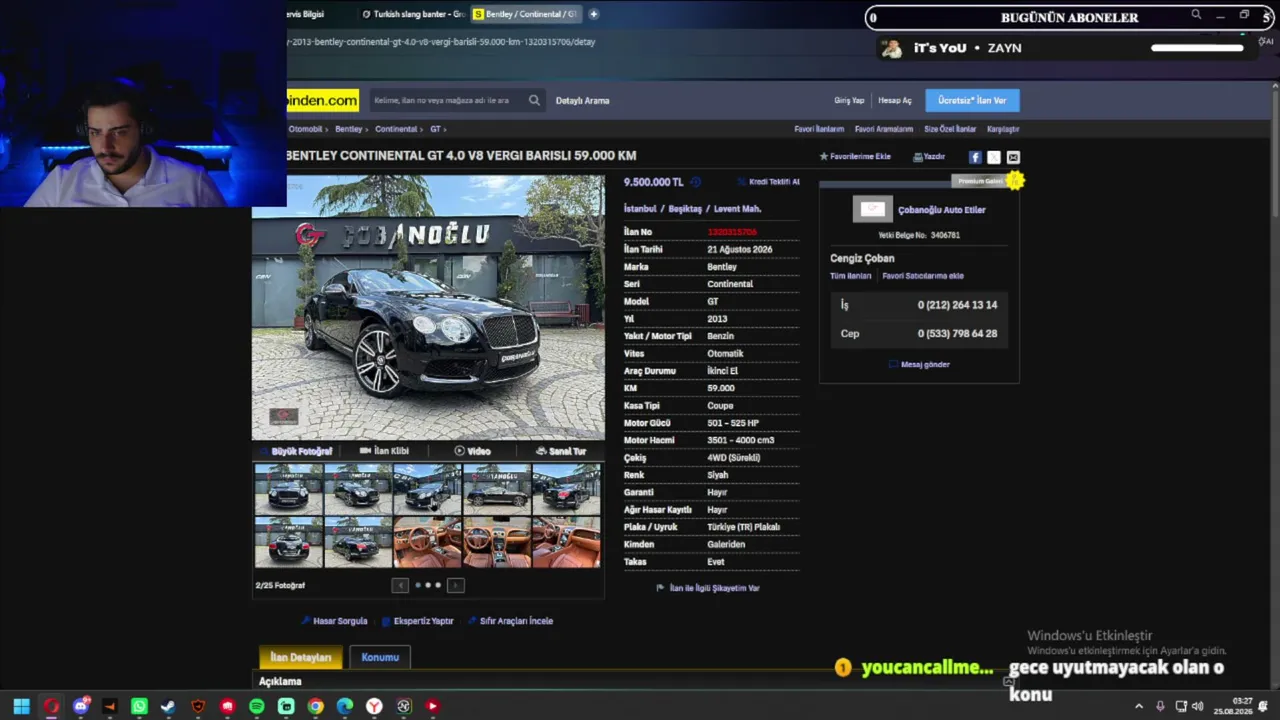
Task: Add listing via Favorilerime Ekle
Action: point(855,157)
